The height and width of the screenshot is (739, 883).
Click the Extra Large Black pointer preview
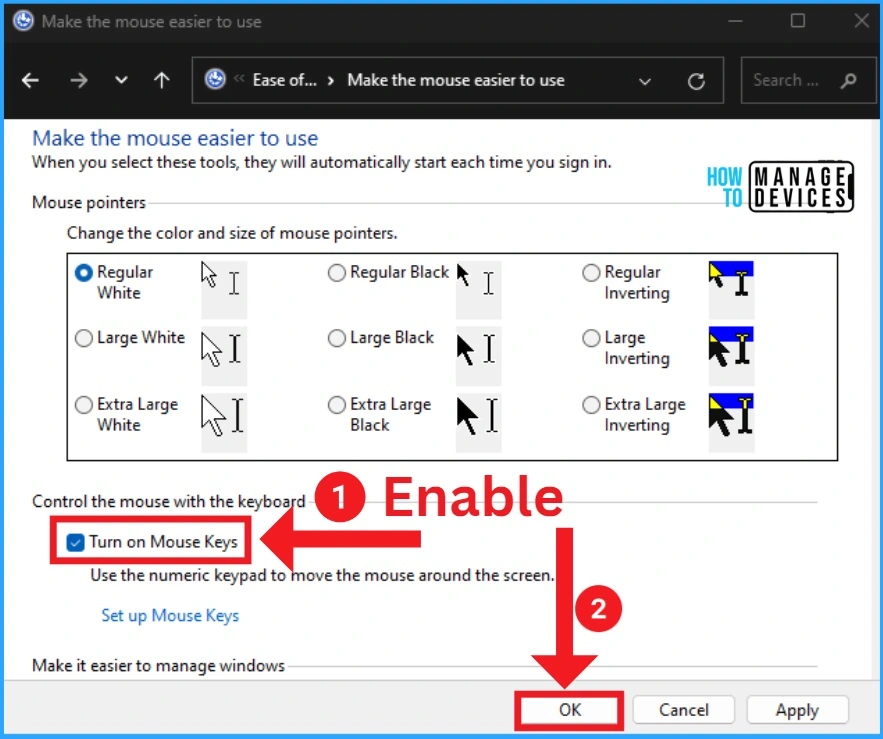pyautogui.click(x=478, y=422)
